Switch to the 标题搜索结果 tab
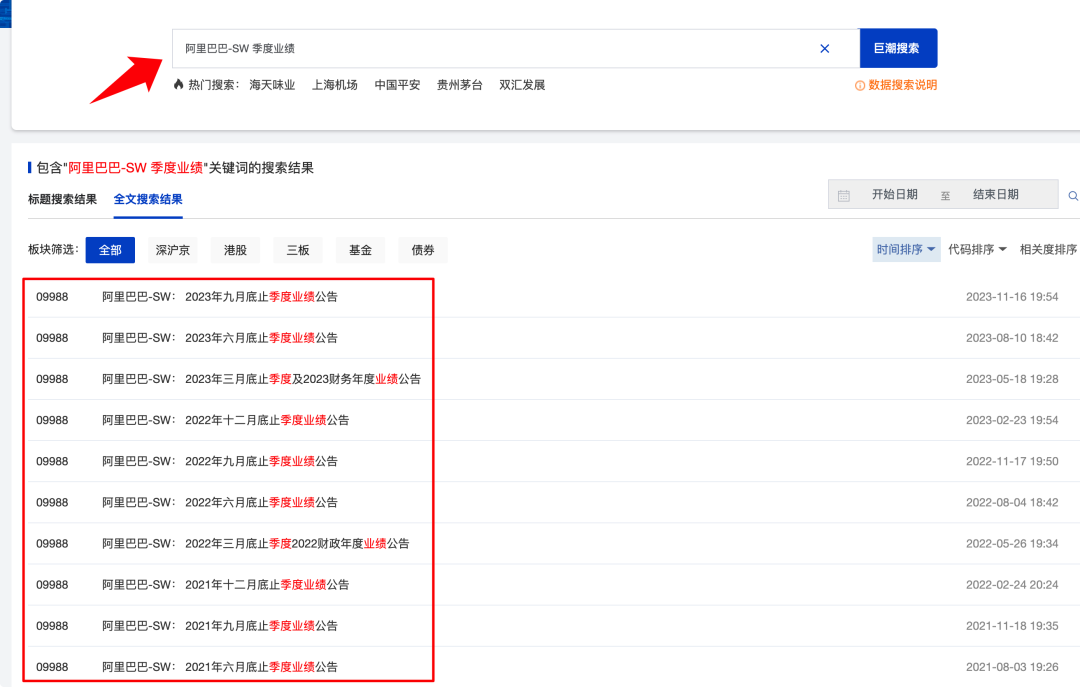The height and width of the screenshot is (687, 1080). (62, 199)
